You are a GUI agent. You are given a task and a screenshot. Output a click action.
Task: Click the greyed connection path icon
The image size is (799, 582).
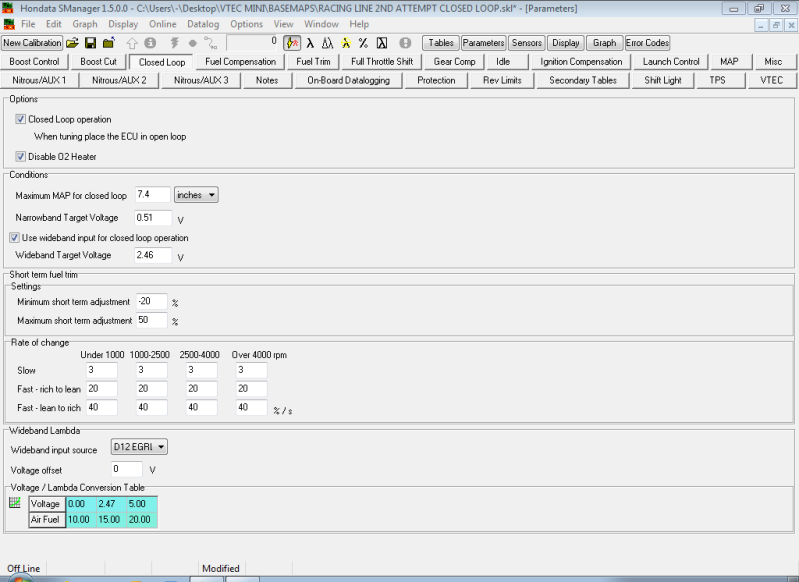(x=210, y=43)
